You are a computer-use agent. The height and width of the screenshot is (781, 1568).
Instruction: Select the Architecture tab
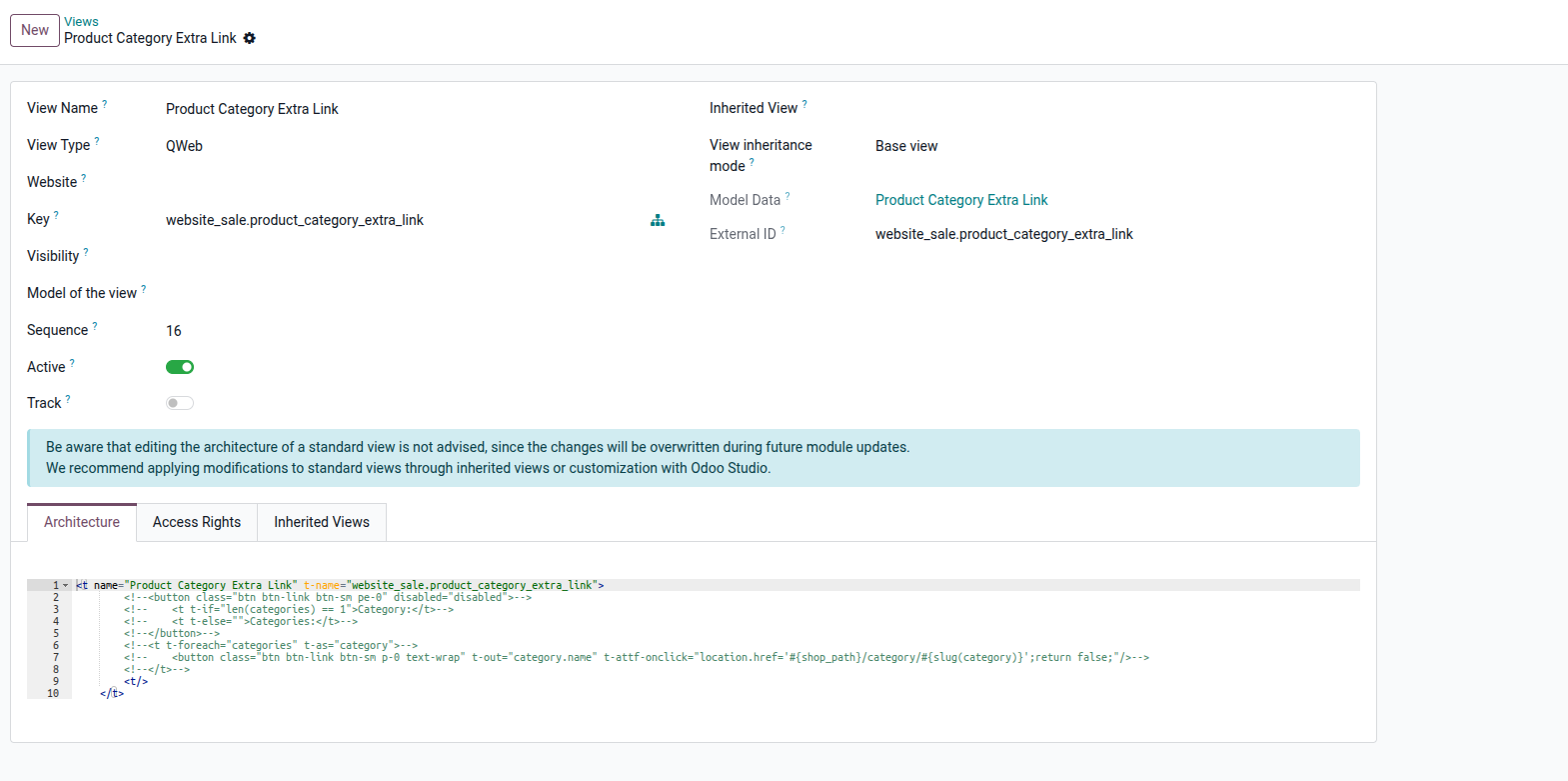82,522
